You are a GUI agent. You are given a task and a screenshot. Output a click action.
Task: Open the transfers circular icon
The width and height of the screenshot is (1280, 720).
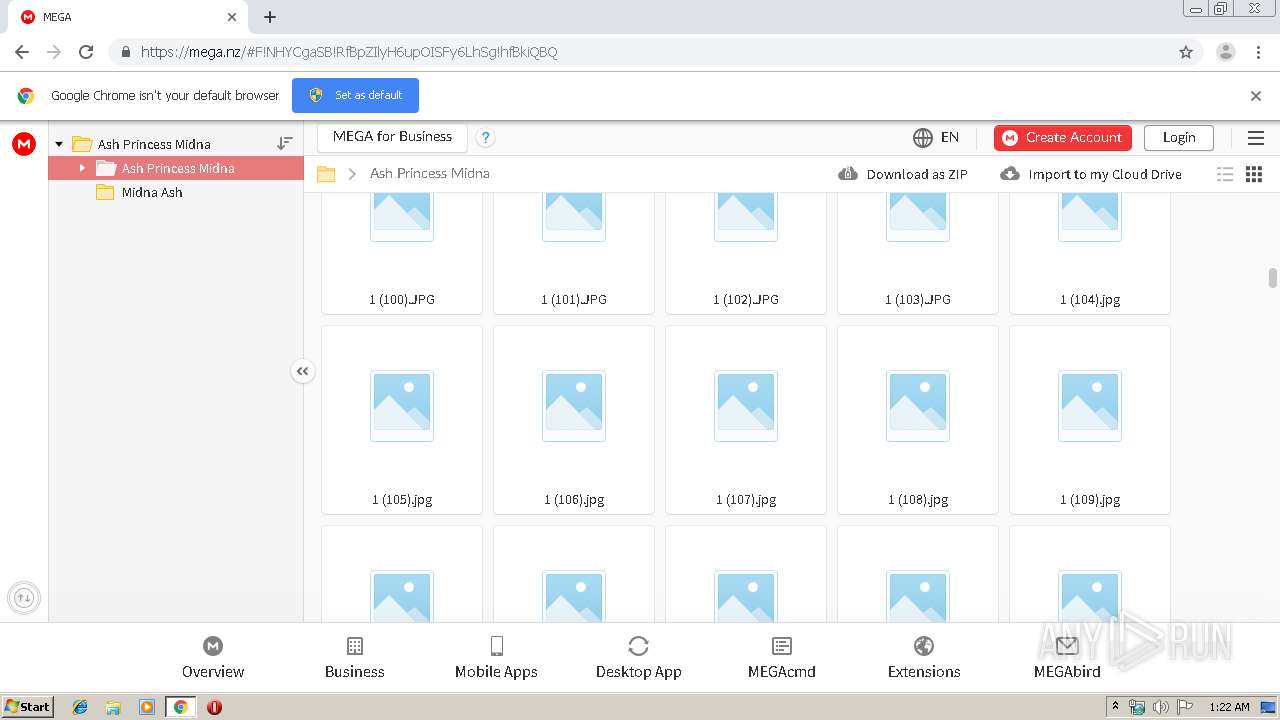coord(24,598)
